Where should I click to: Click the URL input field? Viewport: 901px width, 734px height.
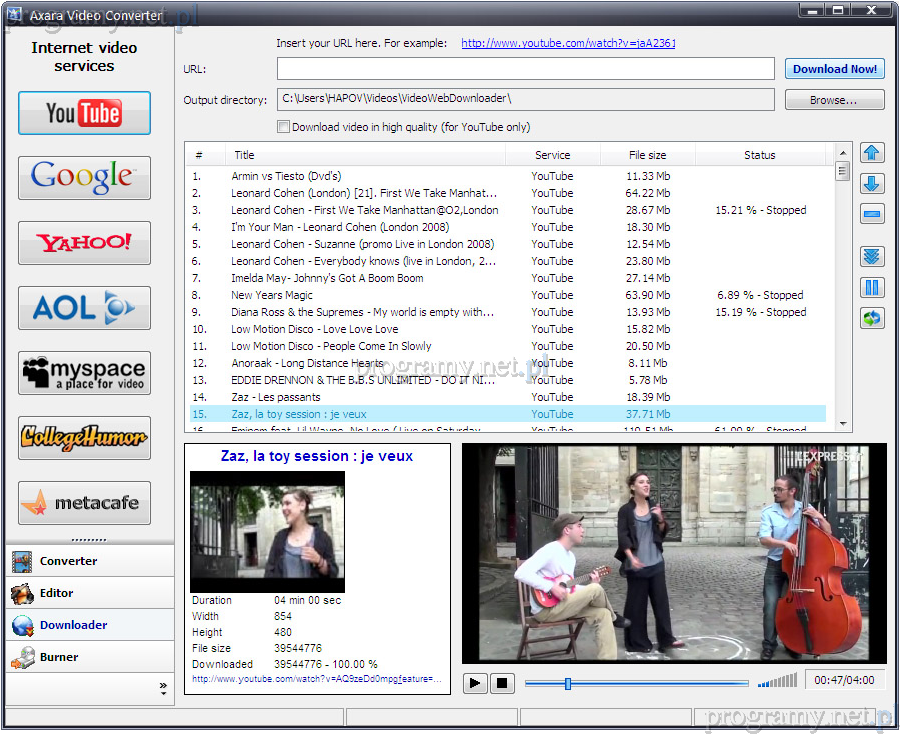tap(526, 69)
